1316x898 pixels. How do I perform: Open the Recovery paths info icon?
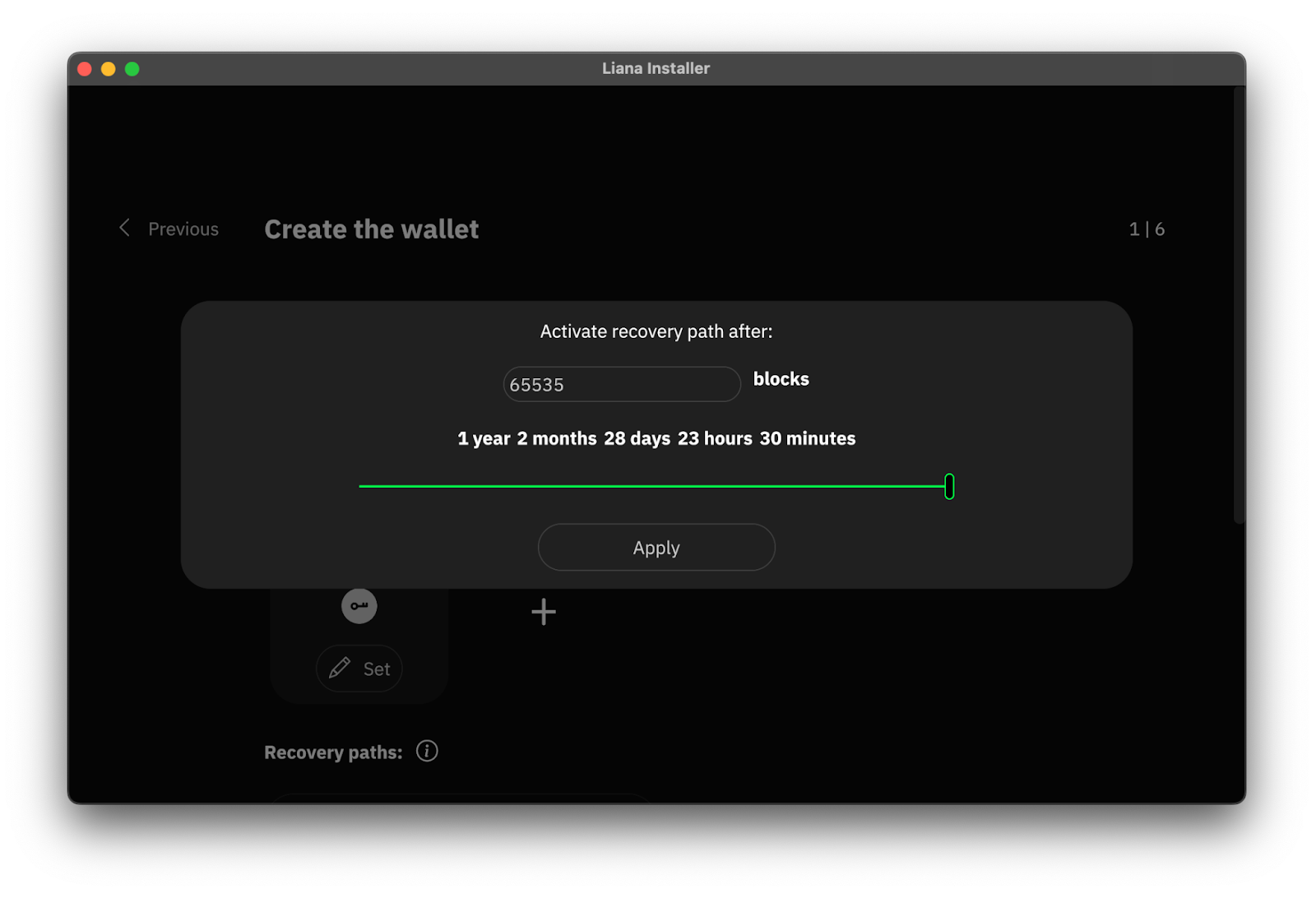[427, 751]
